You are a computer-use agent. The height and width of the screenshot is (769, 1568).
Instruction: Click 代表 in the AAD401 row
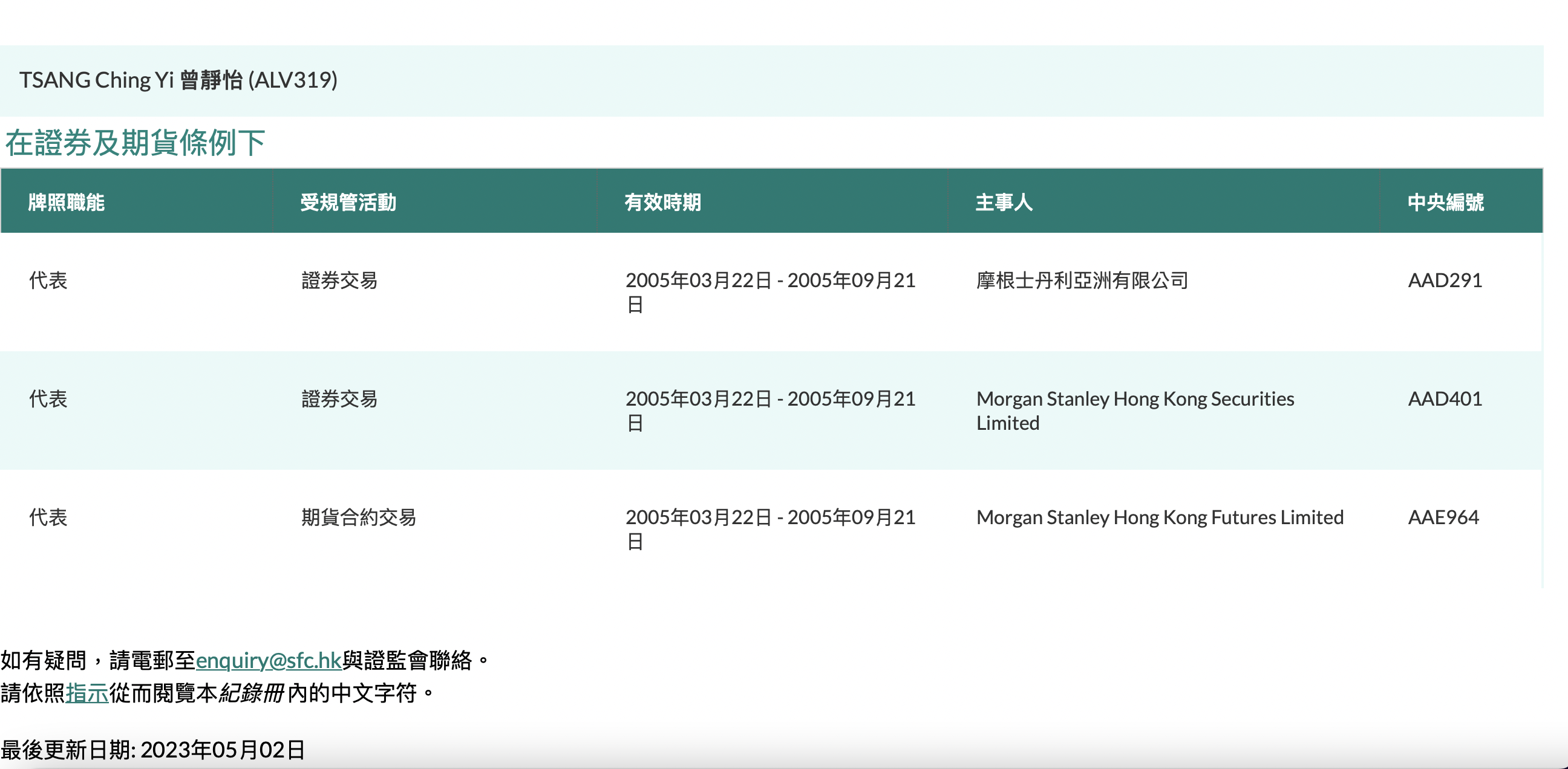point(48,399)
